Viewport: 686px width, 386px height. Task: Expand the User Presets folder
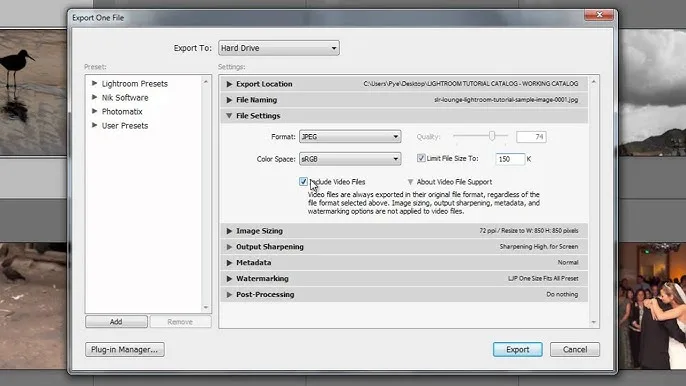pyautogui.click(x=94, y=125)
